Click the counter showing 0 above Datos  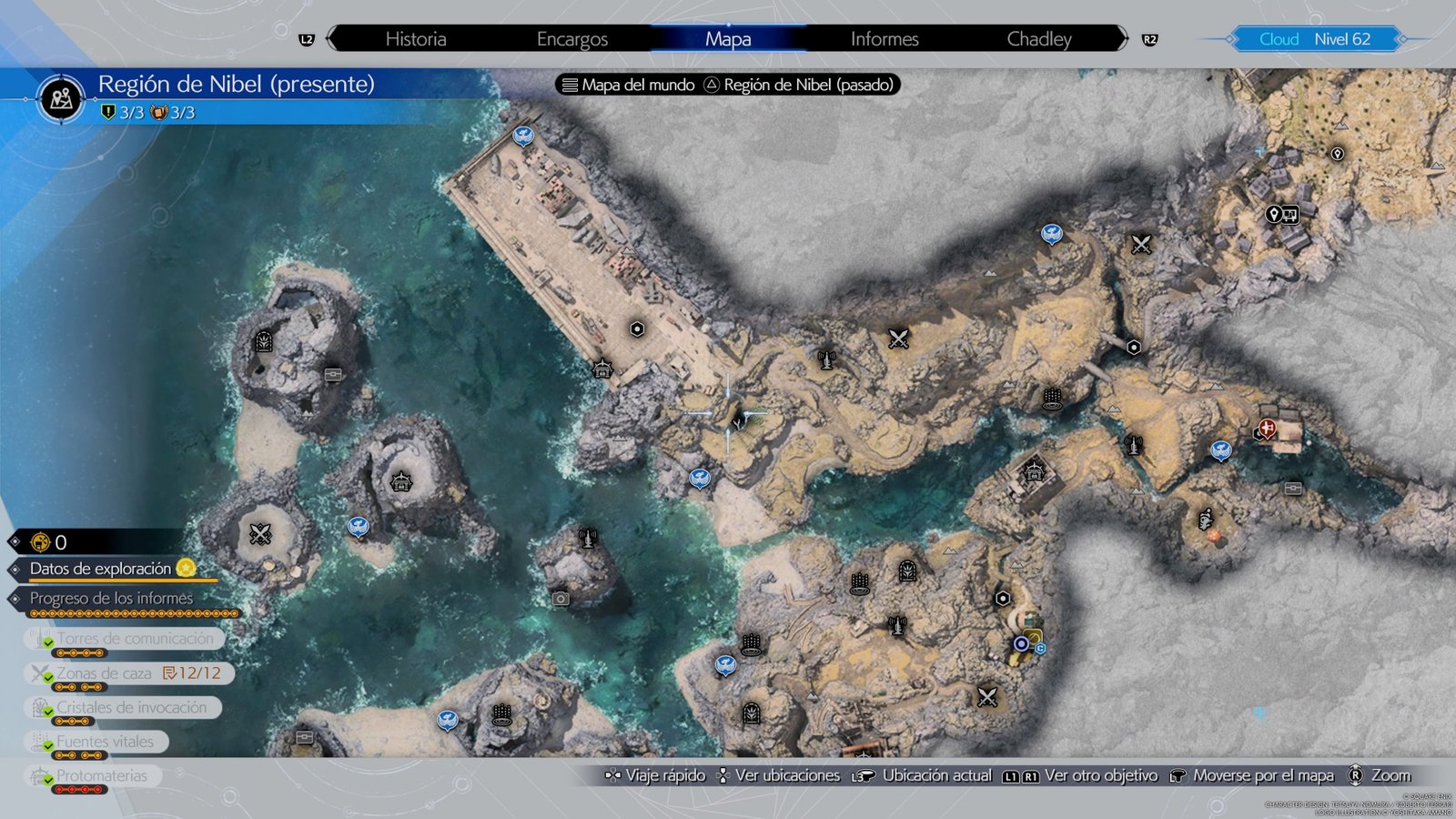[x=61, y=542]
